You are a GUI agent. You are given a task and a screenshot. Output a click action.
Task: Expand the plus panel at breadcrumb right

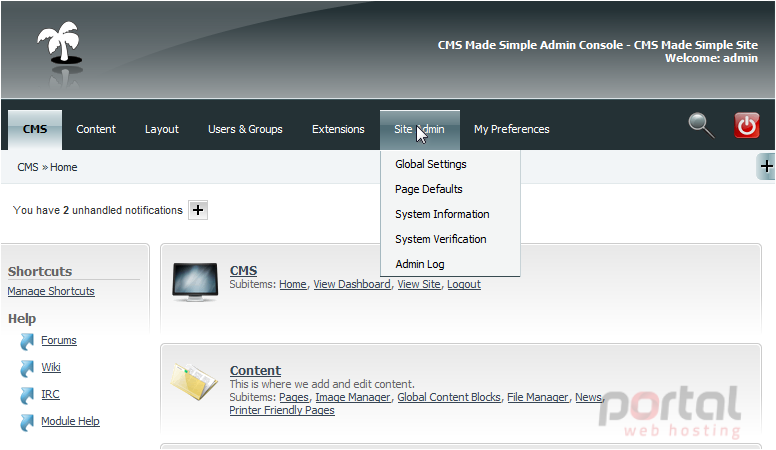pyautogui.click(x=766, y=166)
